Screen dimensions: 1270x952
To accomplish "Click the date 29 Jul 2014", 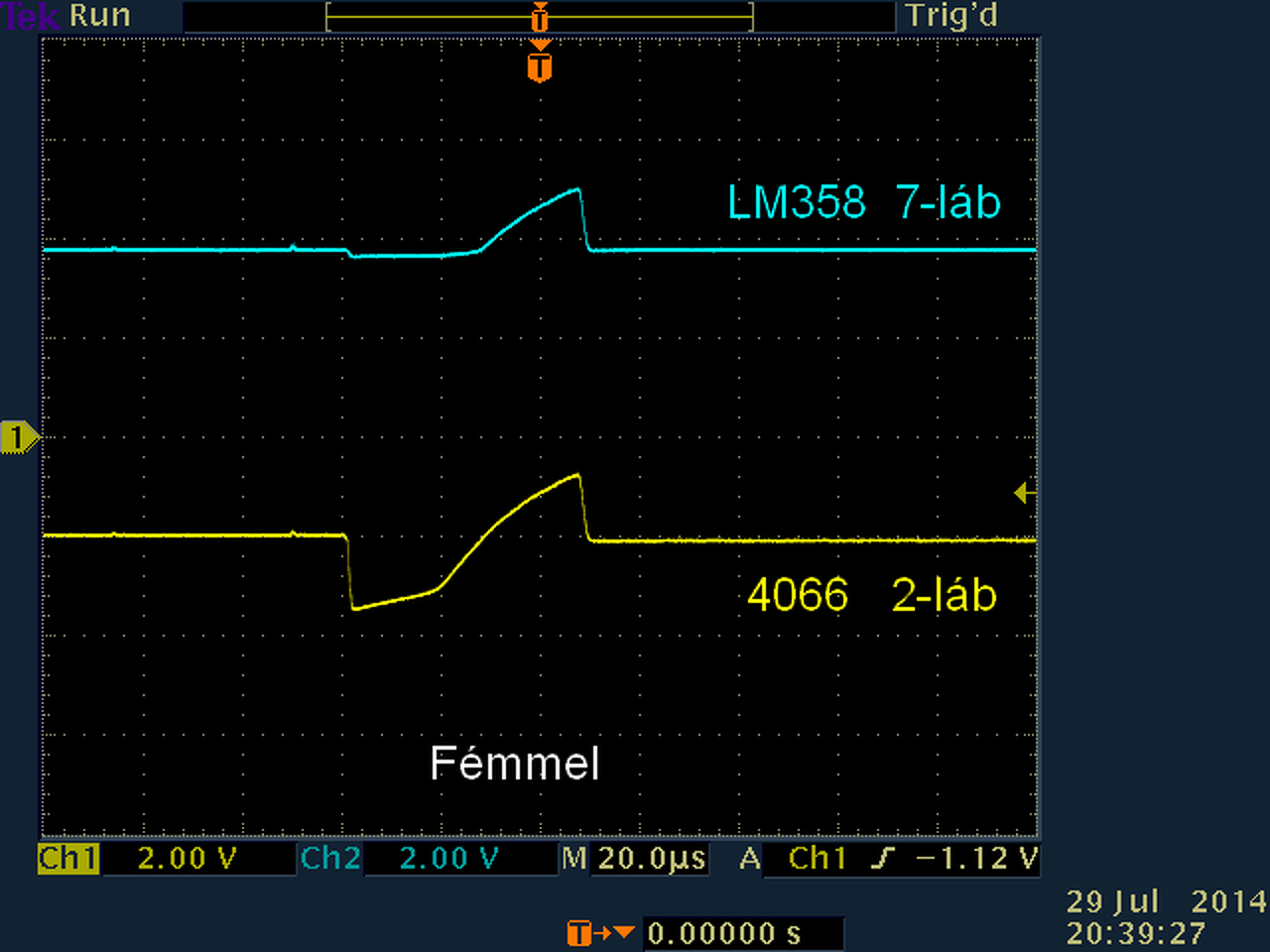I will pos(1167,901).
